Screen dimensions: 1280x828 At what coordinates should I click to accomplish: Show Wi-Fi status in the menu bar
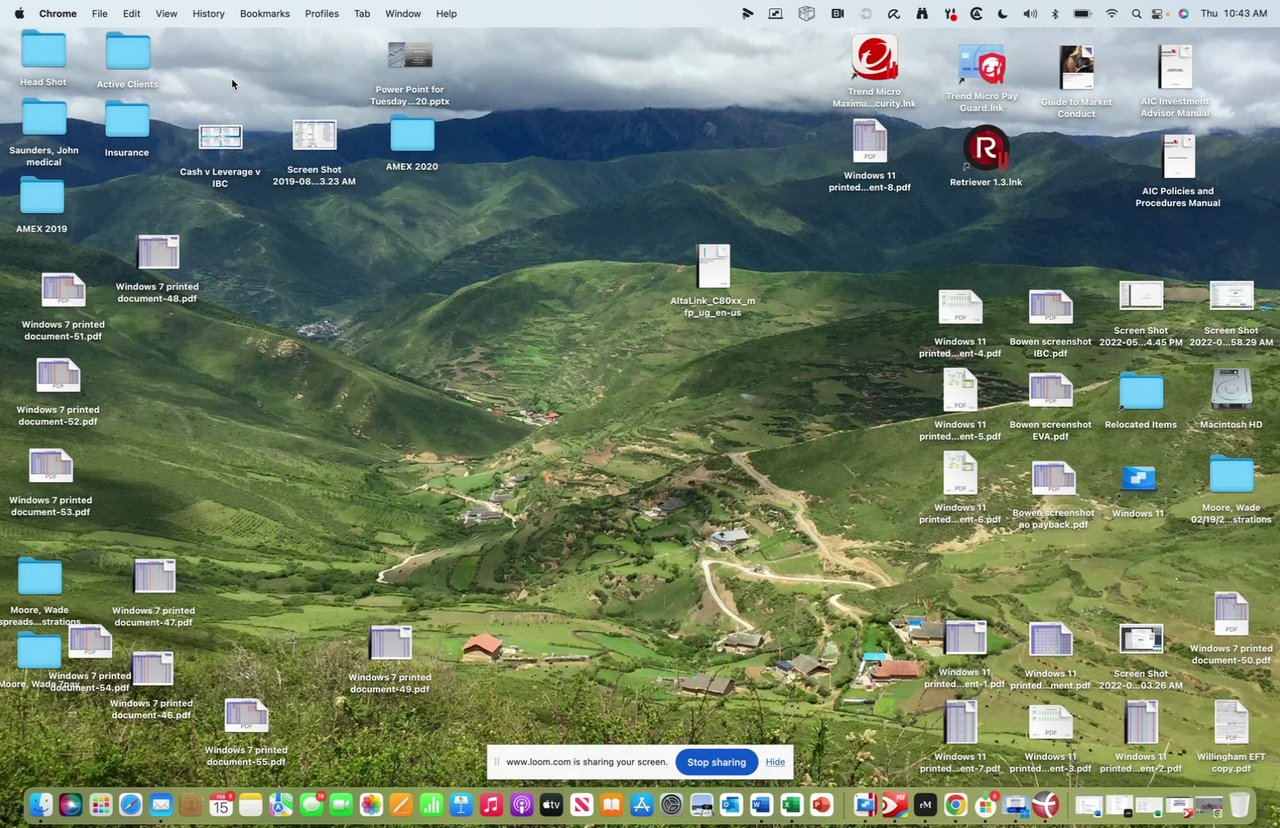(x=1111, y=13)
